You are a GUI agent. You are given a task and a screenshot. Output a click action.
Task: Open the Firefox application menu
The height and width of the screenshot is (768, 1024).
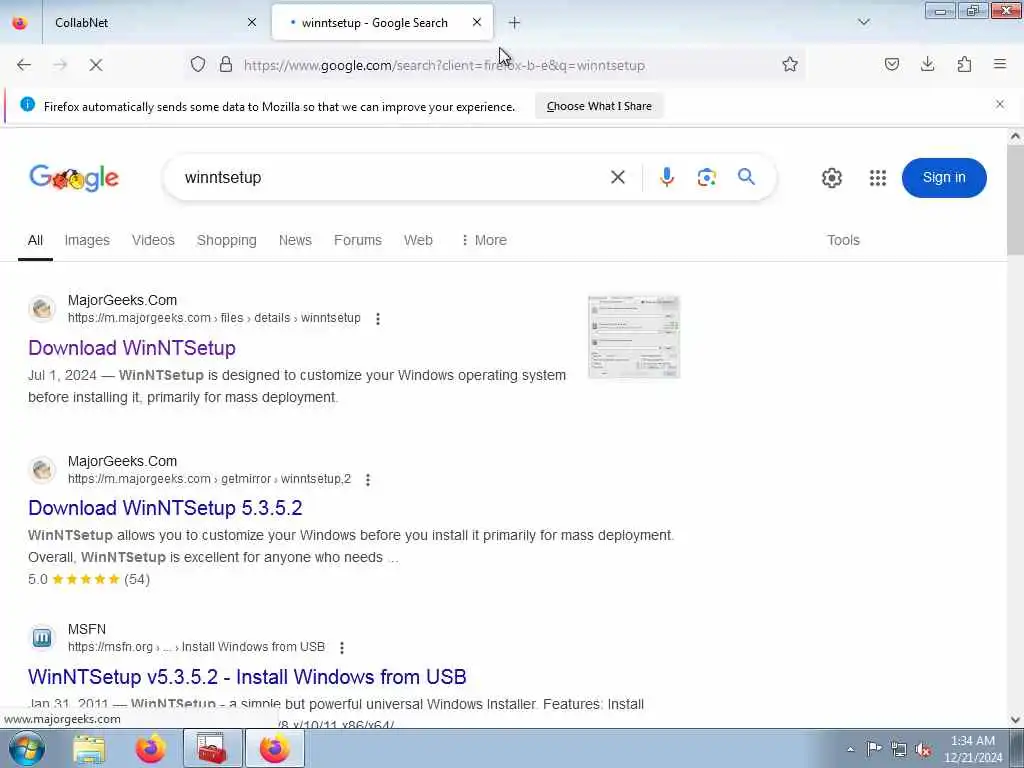[1000, 64]
